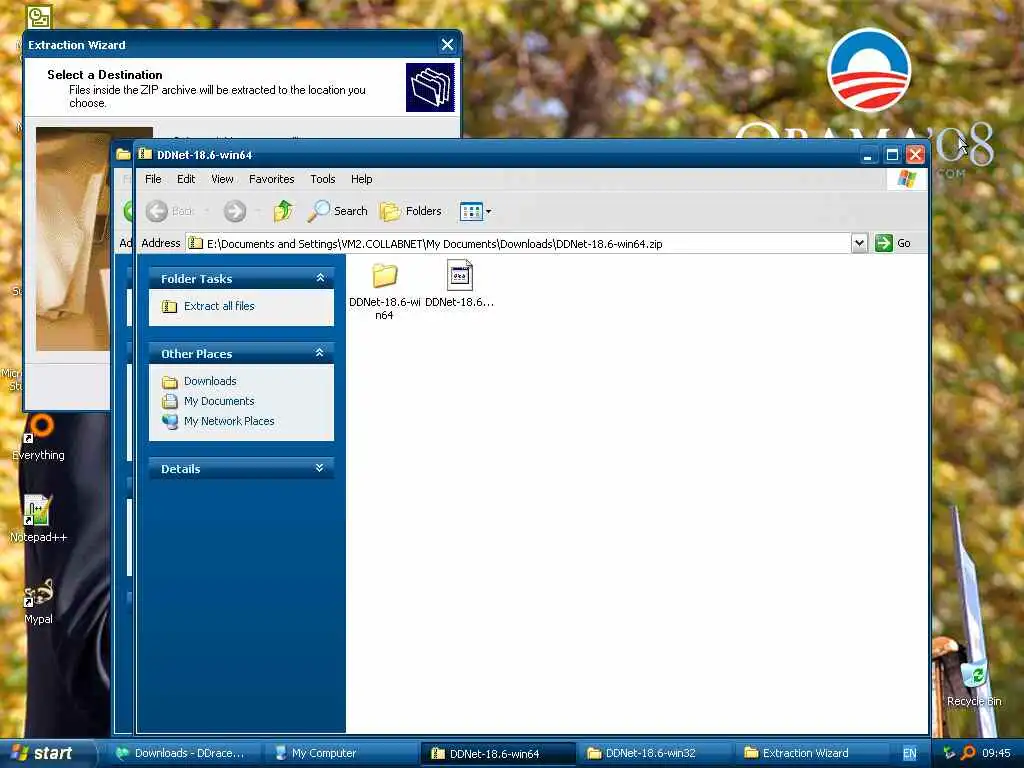Close the Extraction Wizard dialog
Viewport: 1024px width, 768px height.
447,44
